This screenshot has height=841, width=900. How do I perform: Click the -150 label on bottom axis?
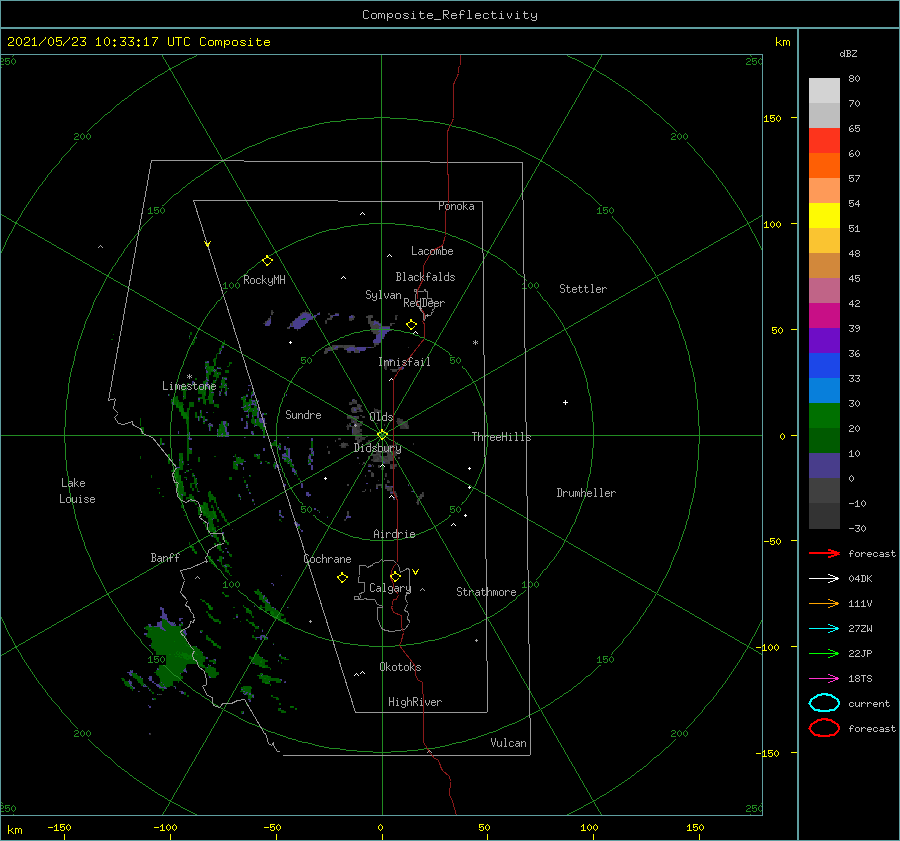59,827
